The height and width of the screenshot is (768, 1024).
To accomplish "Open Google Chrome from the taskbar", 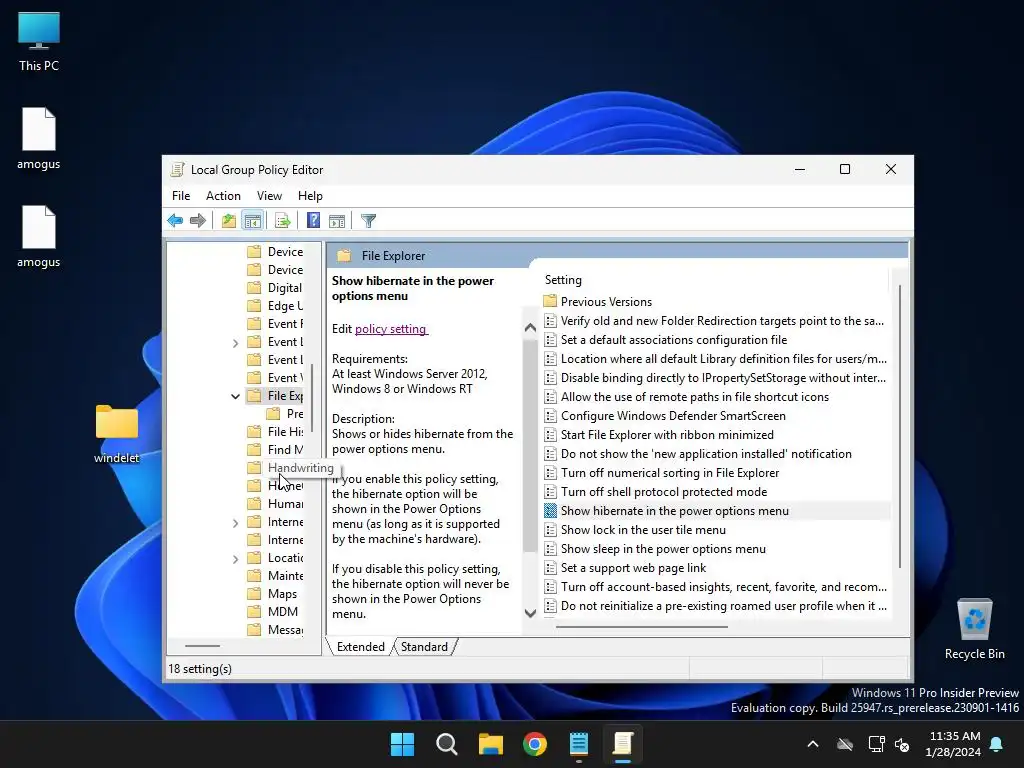I will 535,744.
